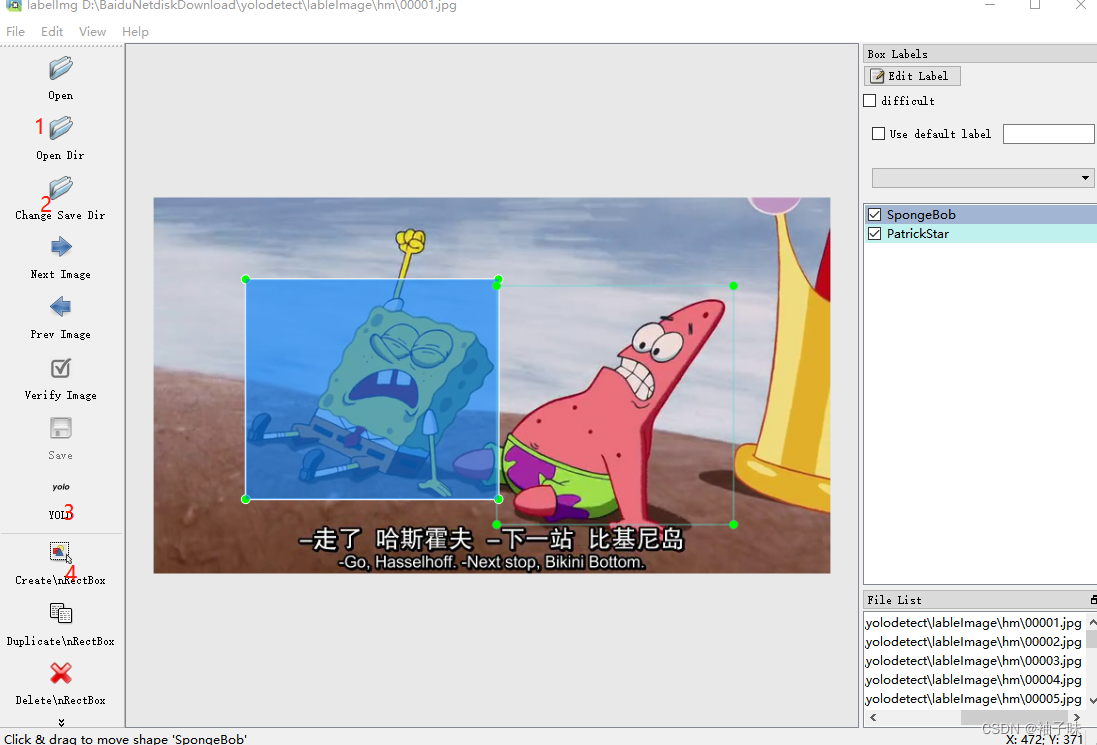The width and height of the screenshot is (1097, 745).
Task: Undock the File List panel
Action: click(1093, 599)
